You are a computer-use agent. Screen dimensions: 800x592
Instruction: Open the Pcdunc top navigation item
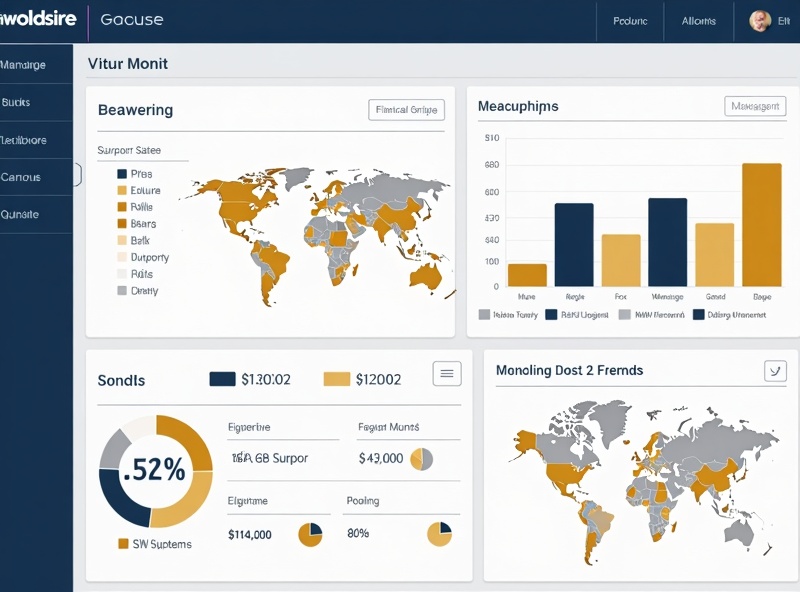click(x=630, y=21)
